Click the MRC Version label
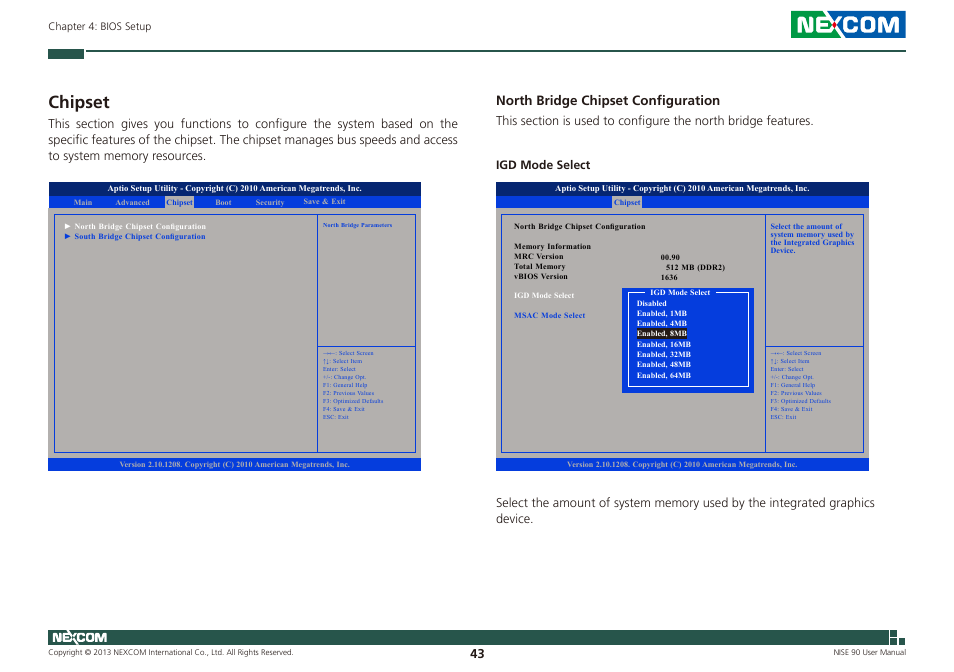This screenshot has height=672, width=954. tap(538, 257)
